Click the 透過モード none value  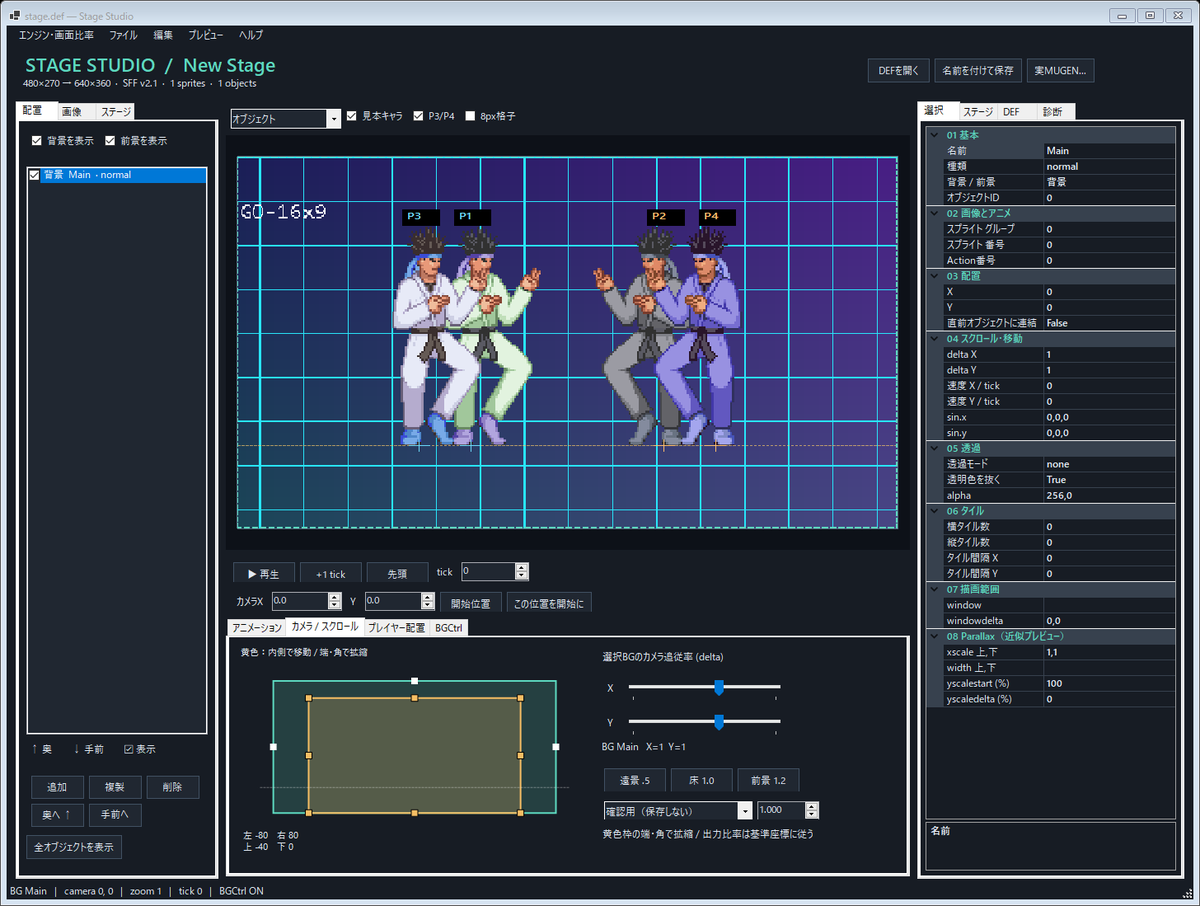tap(1108, 464)
